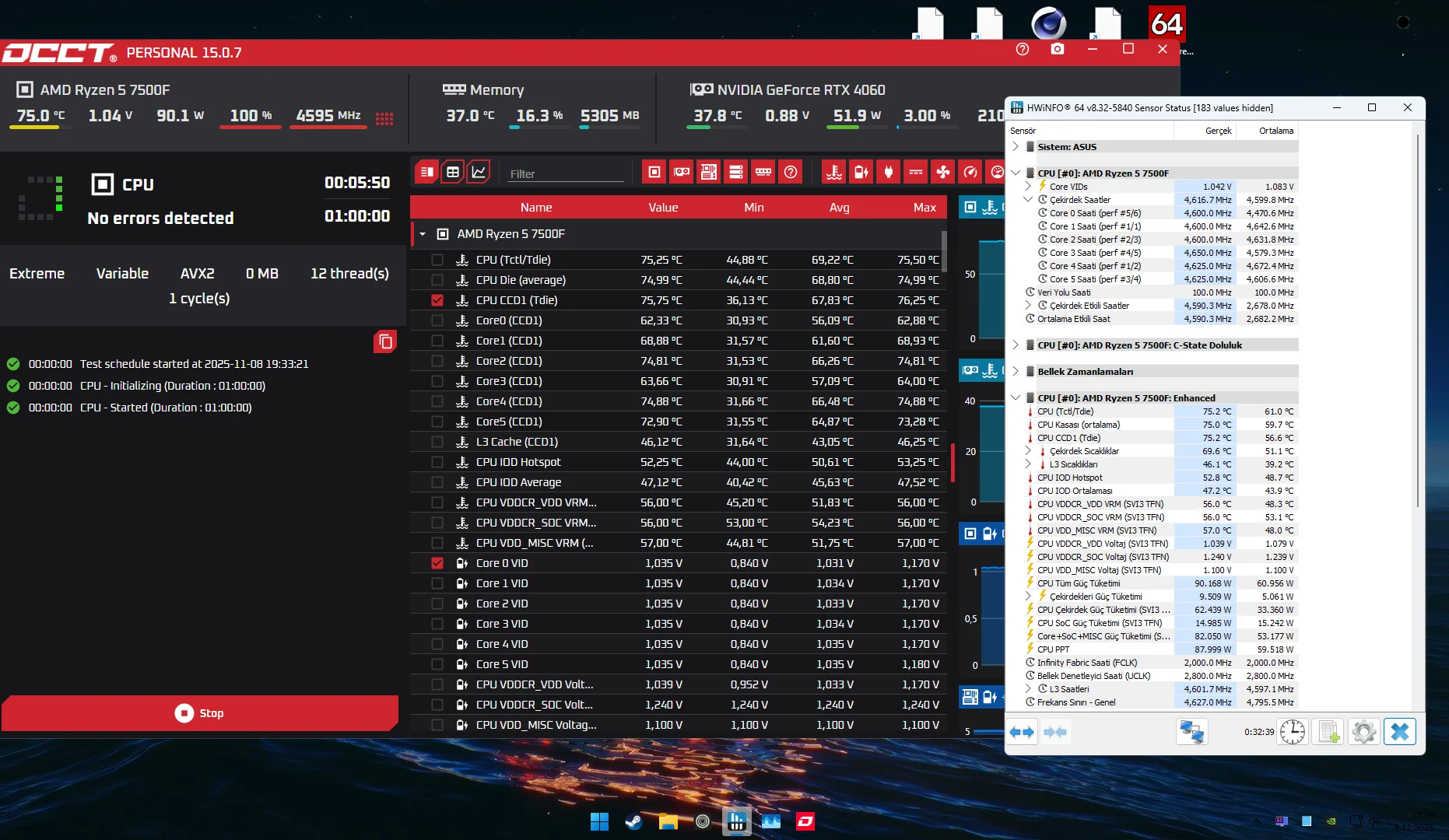Collapse the AMD Ryzen 5 7500F sensor group
Screen dimensions: 1449x840
[x=423, y=234]
